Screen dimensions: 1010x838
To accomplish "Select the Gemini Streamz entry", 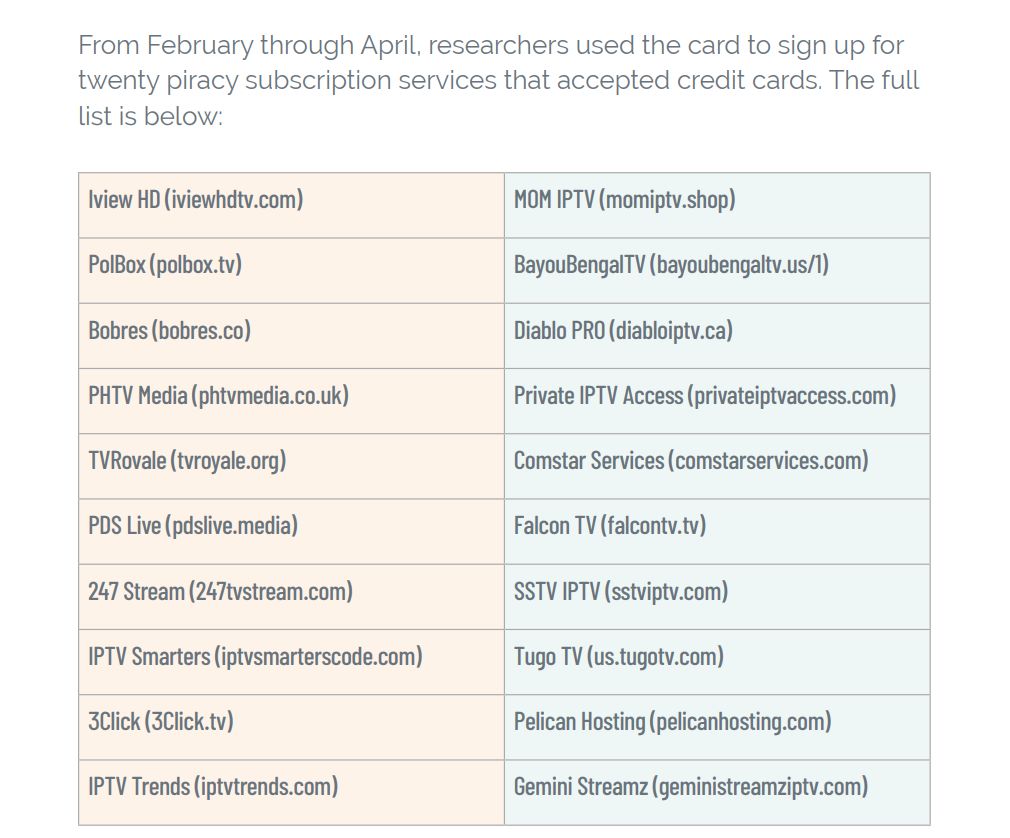I will [717, 792].
